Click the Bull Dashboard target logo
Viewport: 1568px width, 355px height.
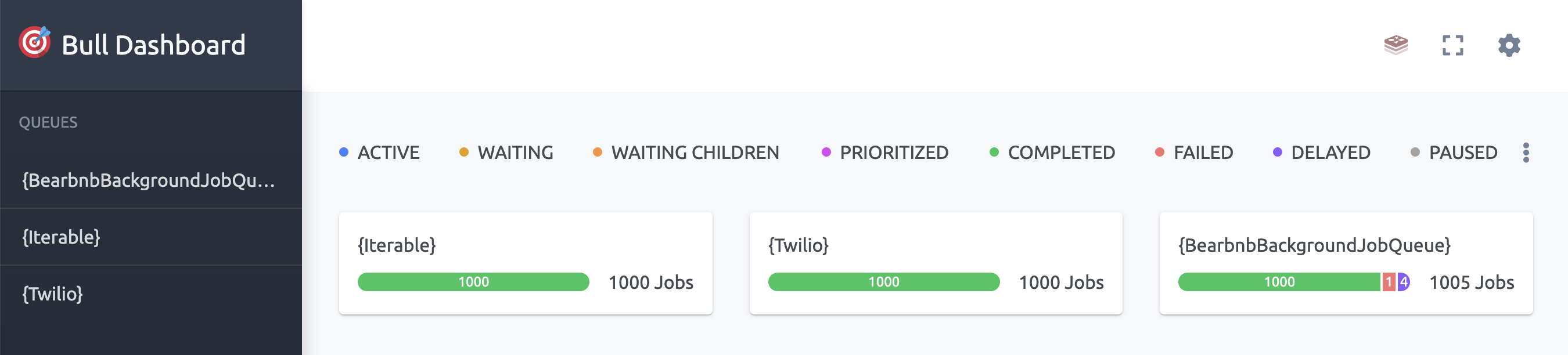(35, 42)
